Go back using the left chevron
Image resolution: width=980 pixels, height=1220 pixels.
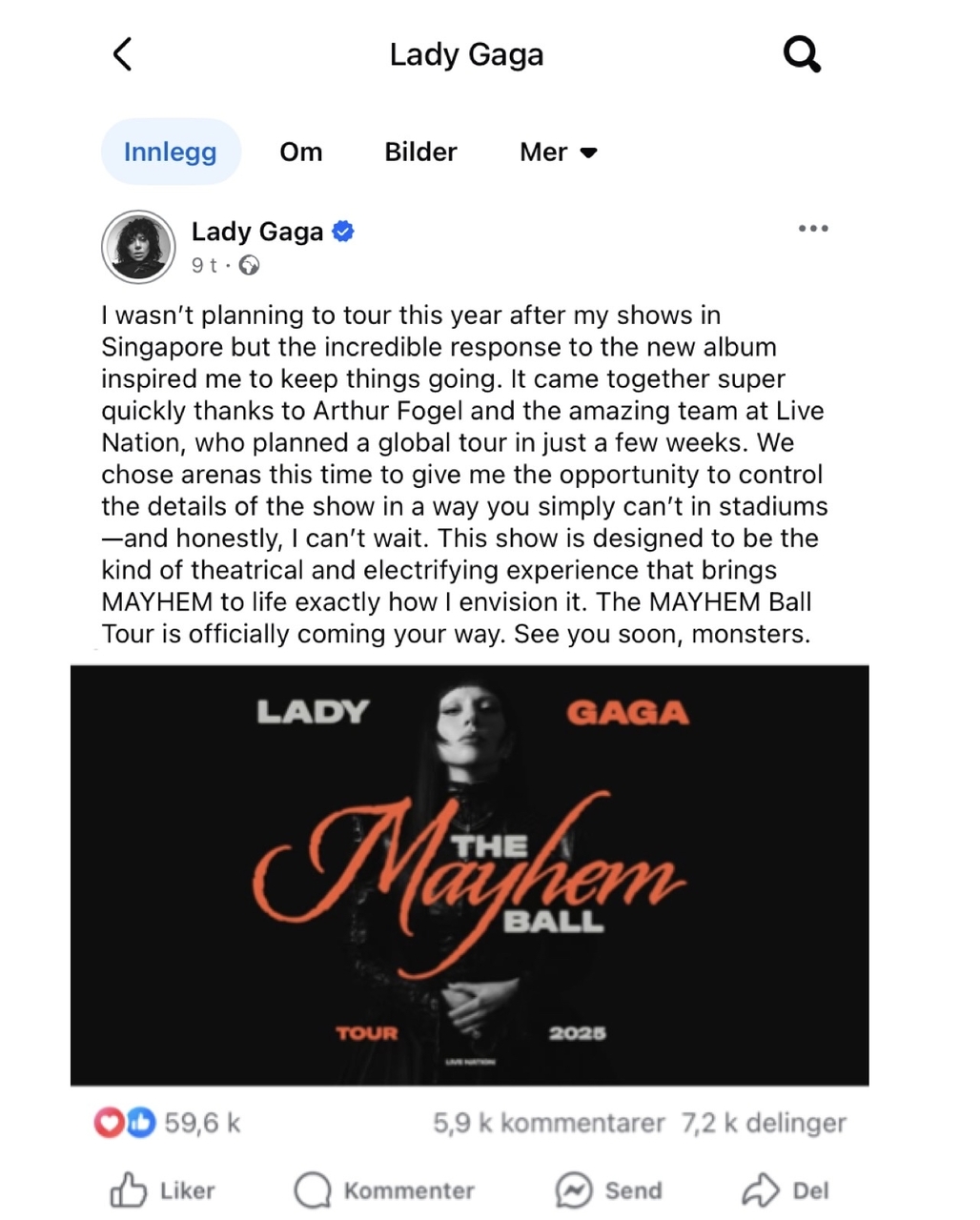click(122, 54)
